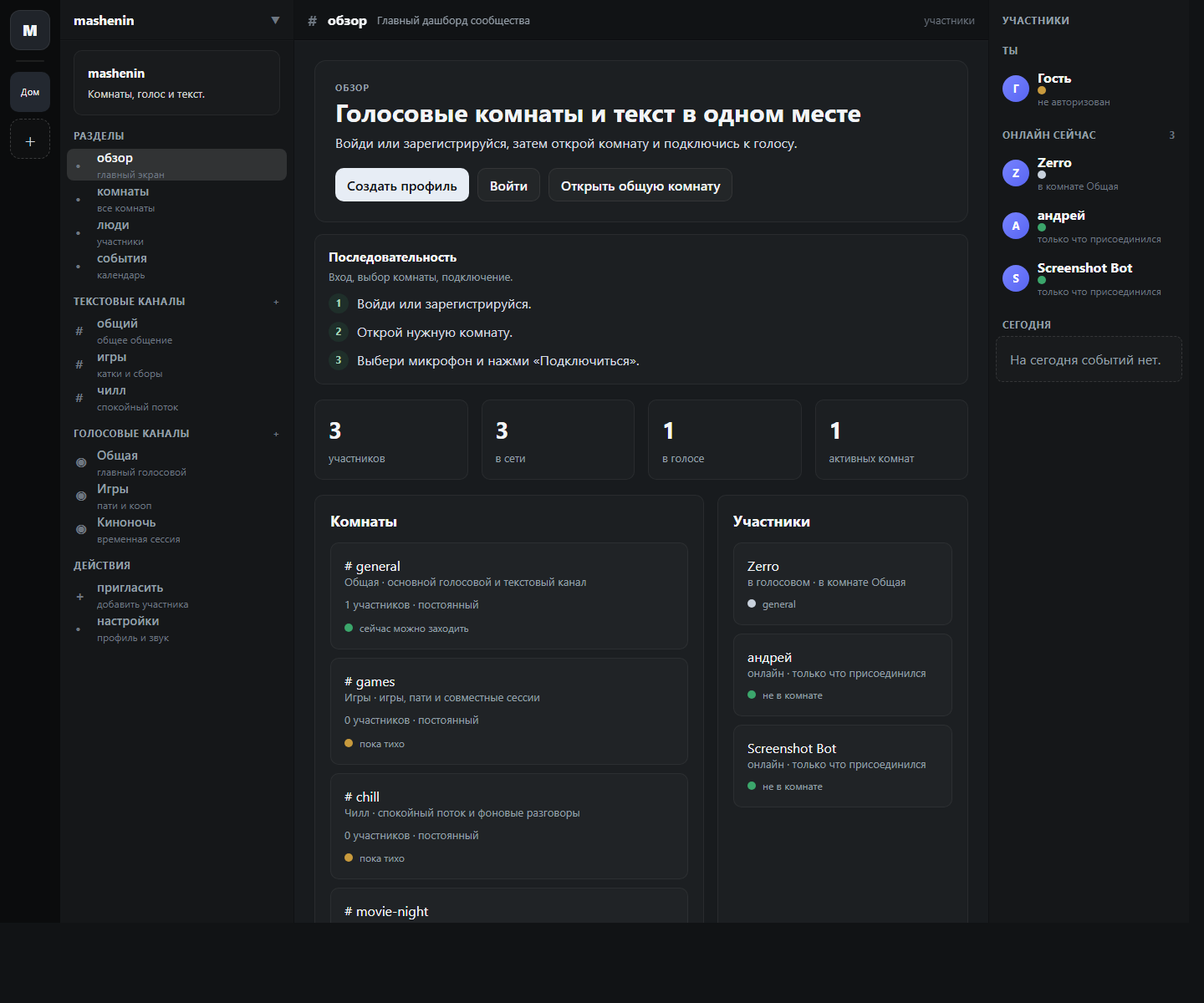Click the hash icon in header
The height and width of the screenshot is (1003, 1204).
(313, 21)
